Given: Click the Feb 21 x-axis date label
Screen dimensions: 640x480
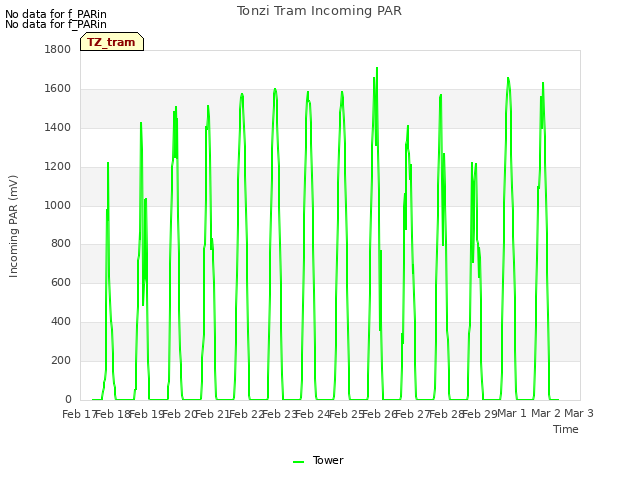Looking at the screenshot, I should point(212,414).
